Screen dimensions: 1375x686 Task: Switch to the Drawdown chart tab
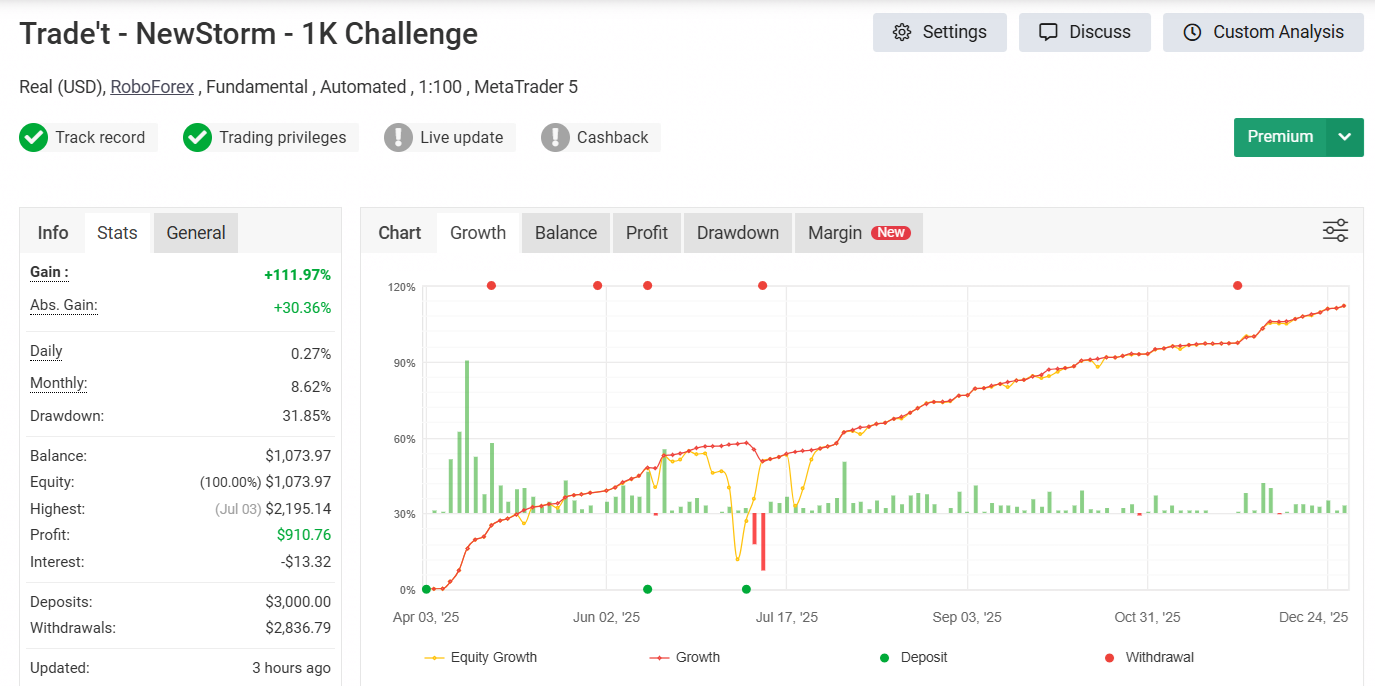click(x=737, y=233)
